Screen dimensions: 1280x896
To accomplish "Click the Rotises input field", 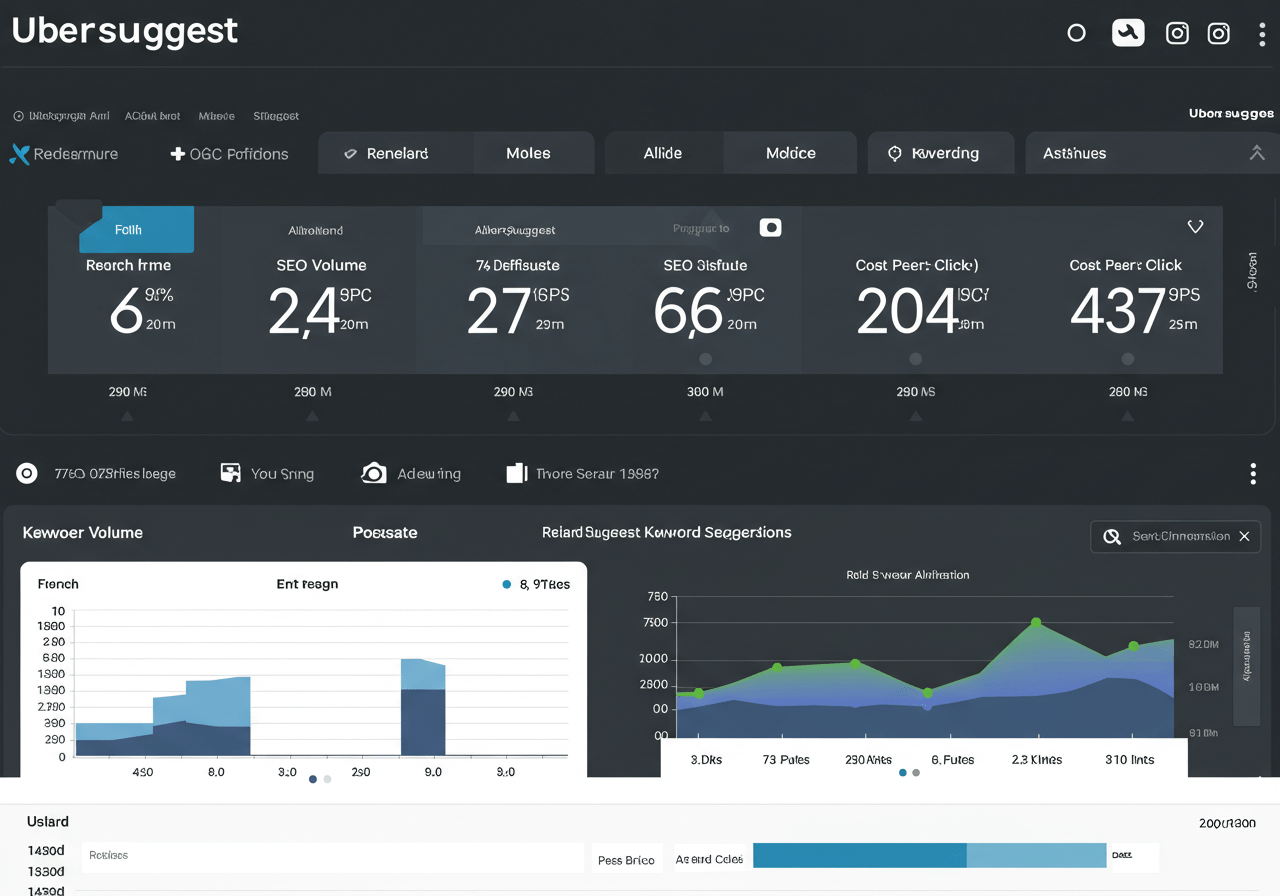I will [x=332, y=857].
